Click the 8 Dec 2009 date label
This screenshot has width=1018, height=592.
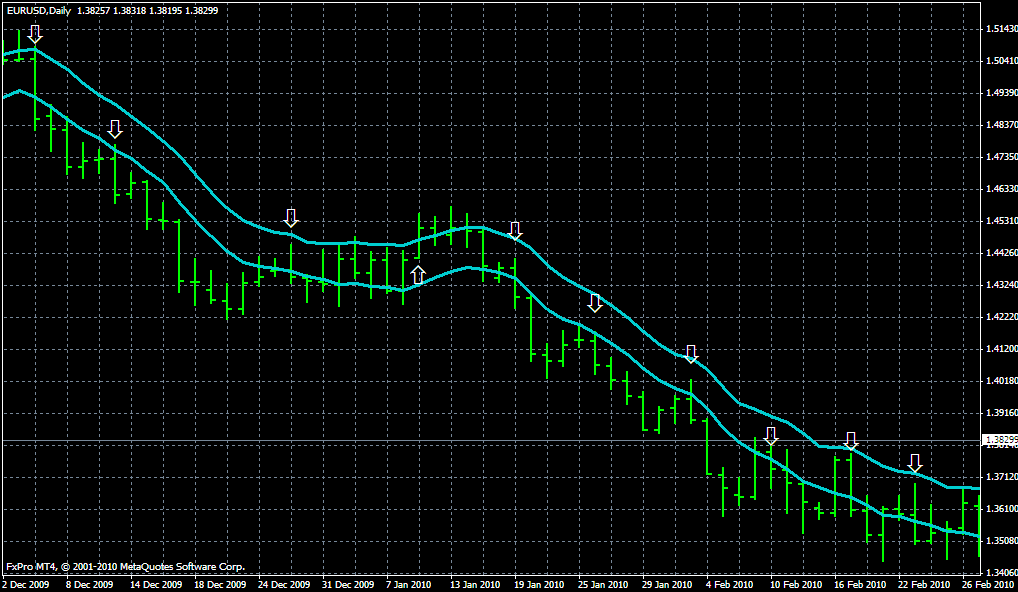point(89,584)
